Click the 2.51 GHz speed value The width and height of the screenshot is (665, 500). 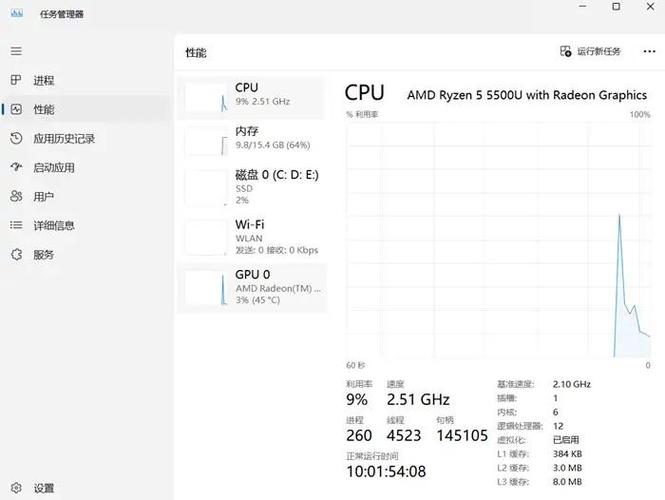pos(418,399)
